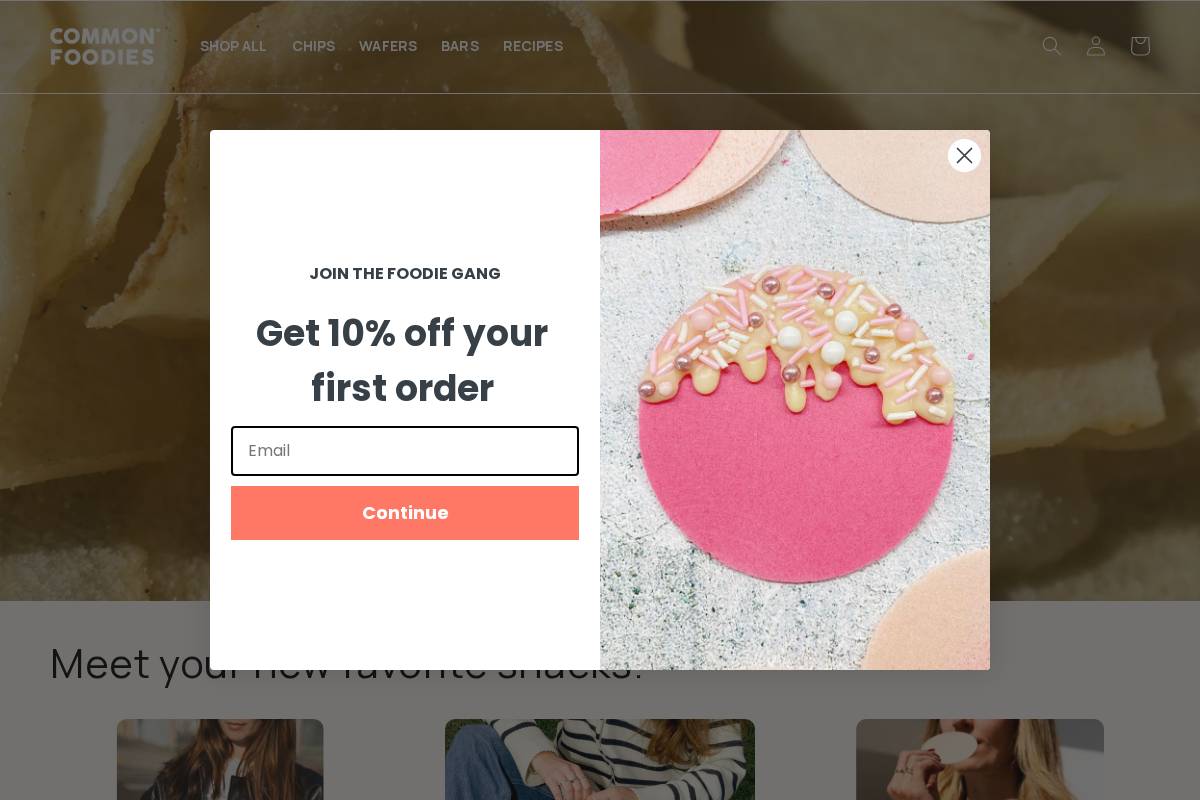1200x800 pixels.
Task: Click the Common Foodies logo
Action: pyautogui.click(x=104, y=46)
